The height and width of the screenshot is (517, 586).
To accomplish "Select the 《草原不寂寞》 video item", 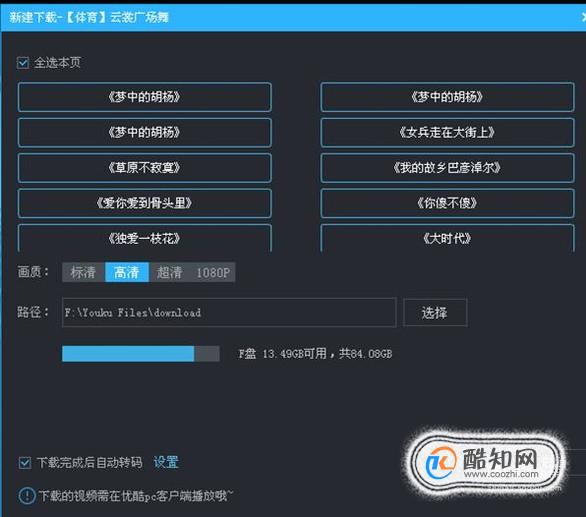I will tap(145, 168).
